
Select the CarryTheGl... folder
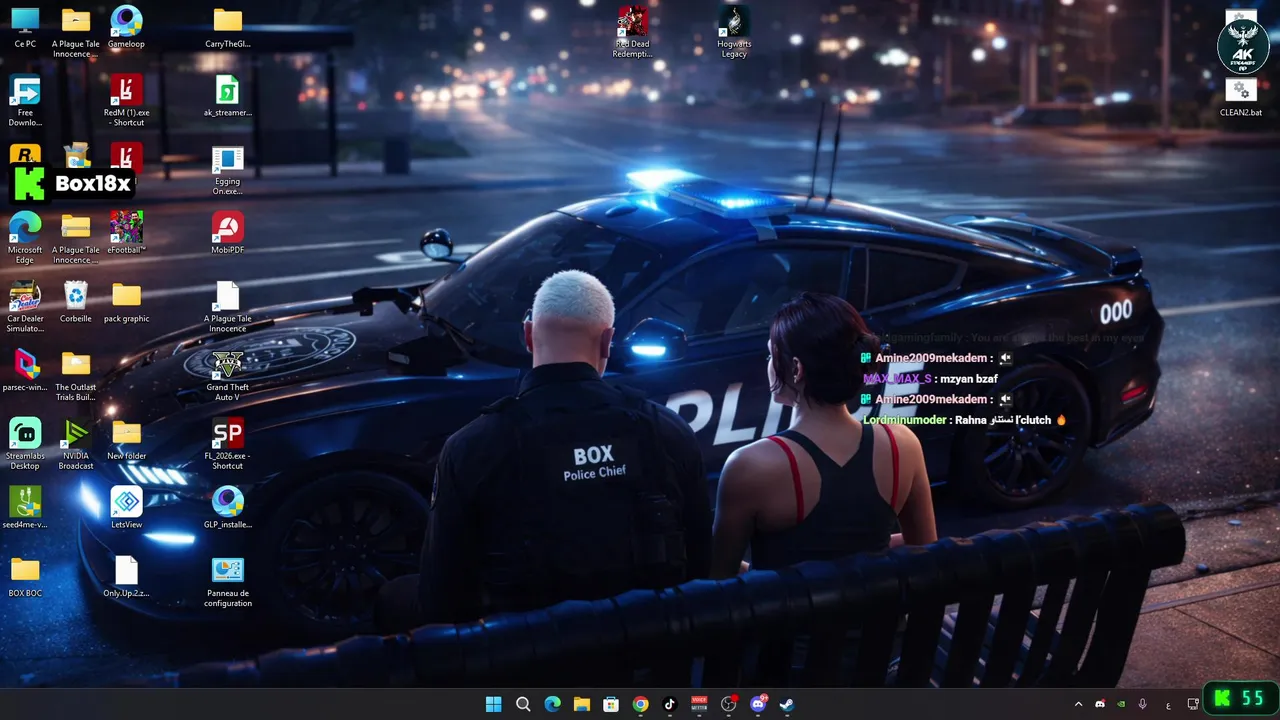[x=227, y=27]
